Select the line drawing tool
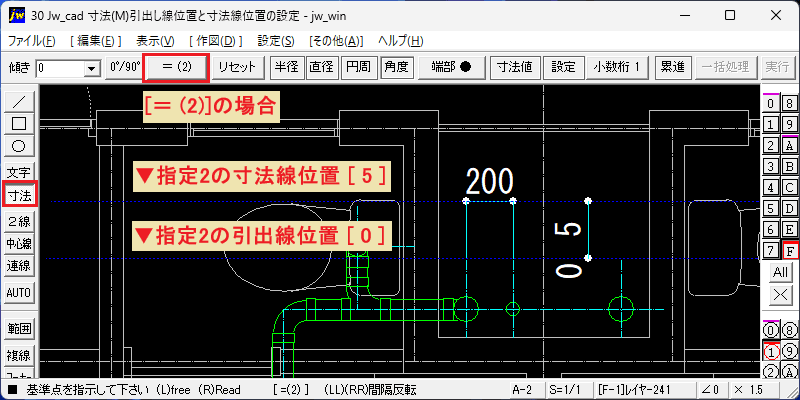 pos(19,102)
